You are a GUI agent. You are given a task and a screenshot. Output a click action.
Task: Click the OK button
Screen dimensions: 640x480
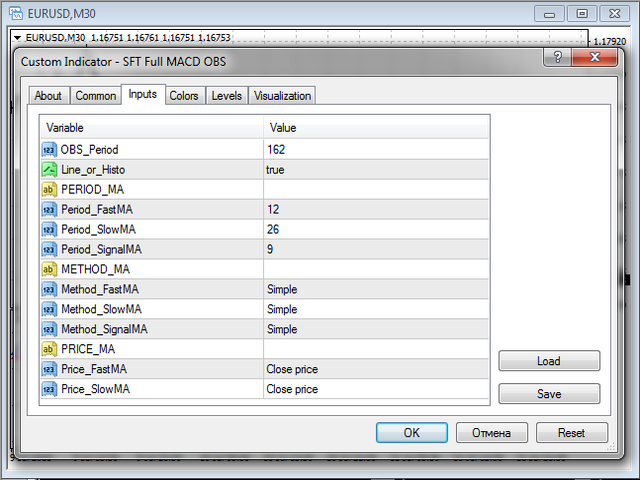pyautogui.click(x=411, y=433)
